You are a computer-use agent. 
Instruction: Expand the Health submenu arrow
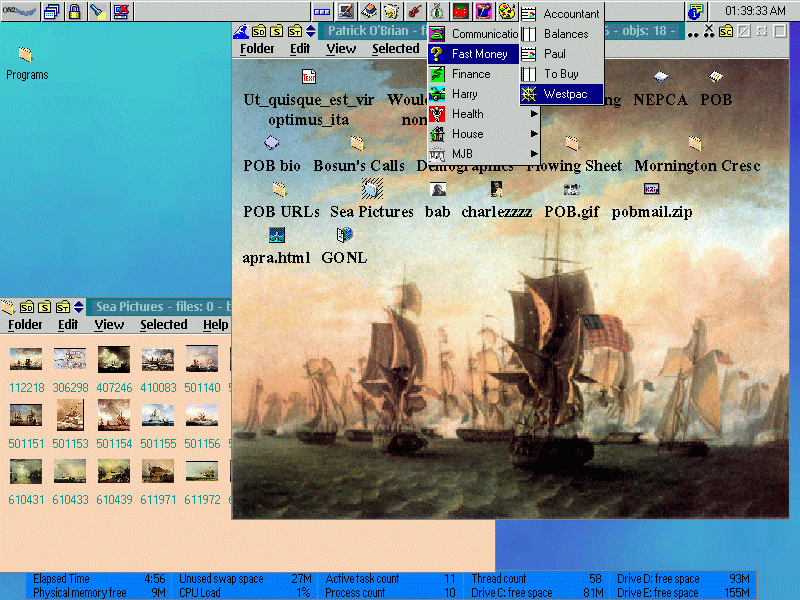(x=534, y=114)
